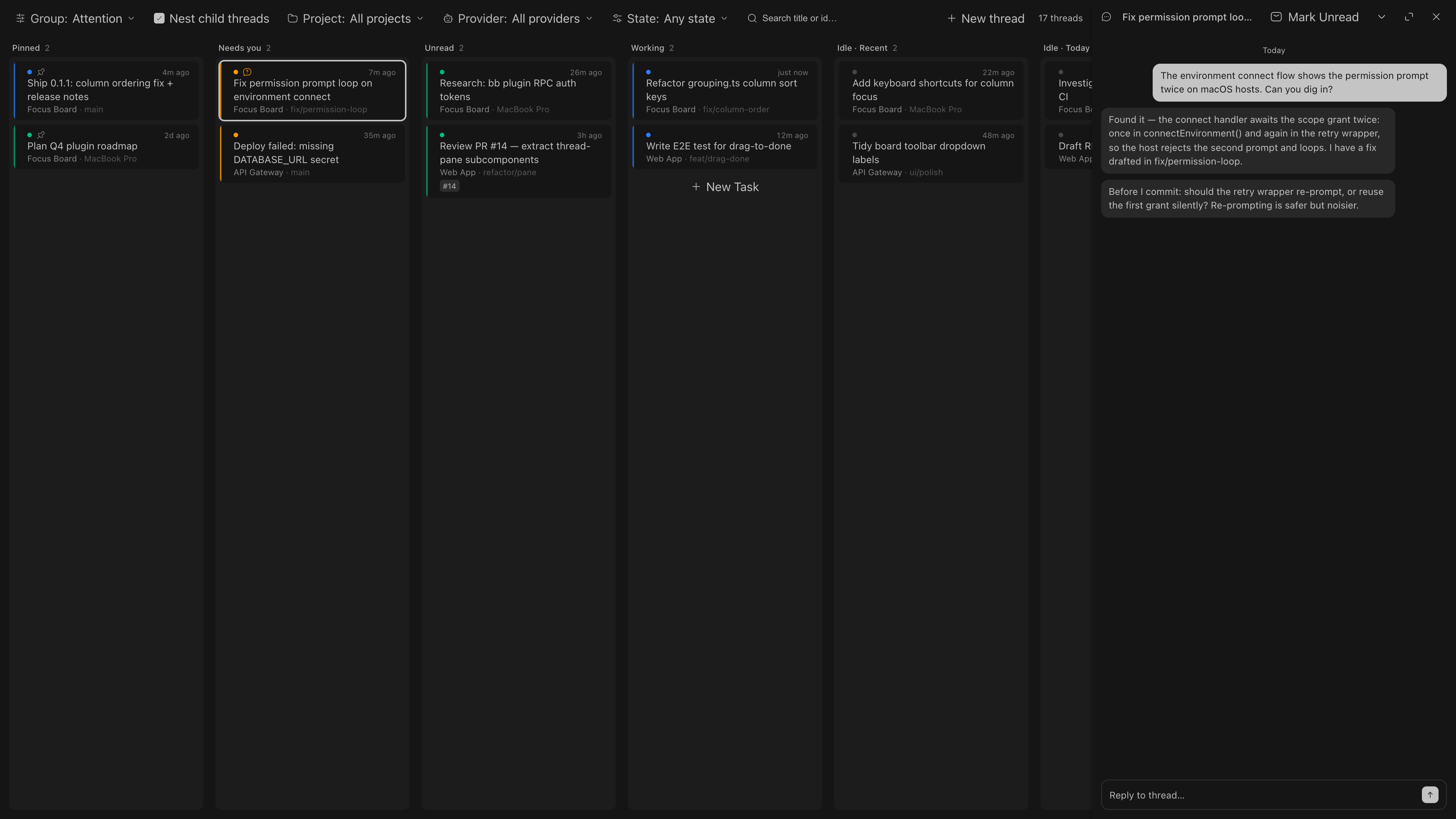Open Tidy board toolbar dropdown labels card
Image resolution: width=1456 pixels, height=819 pixels.
point(931,153)
